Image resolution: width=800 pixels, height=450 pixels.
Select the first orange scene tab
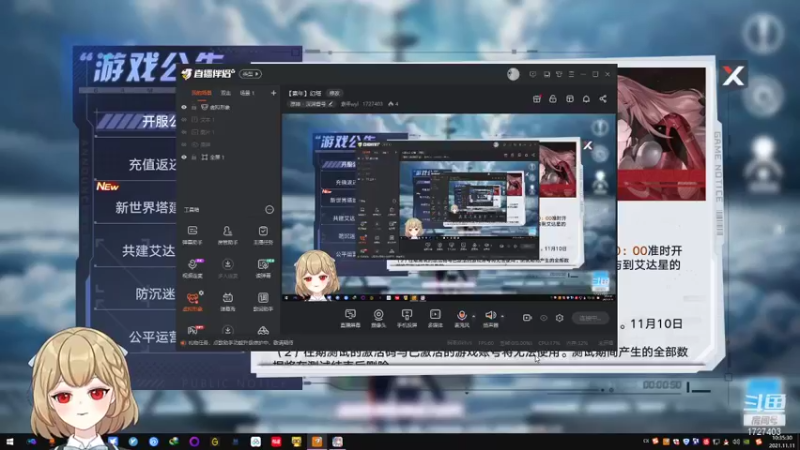tap(202, 93)
